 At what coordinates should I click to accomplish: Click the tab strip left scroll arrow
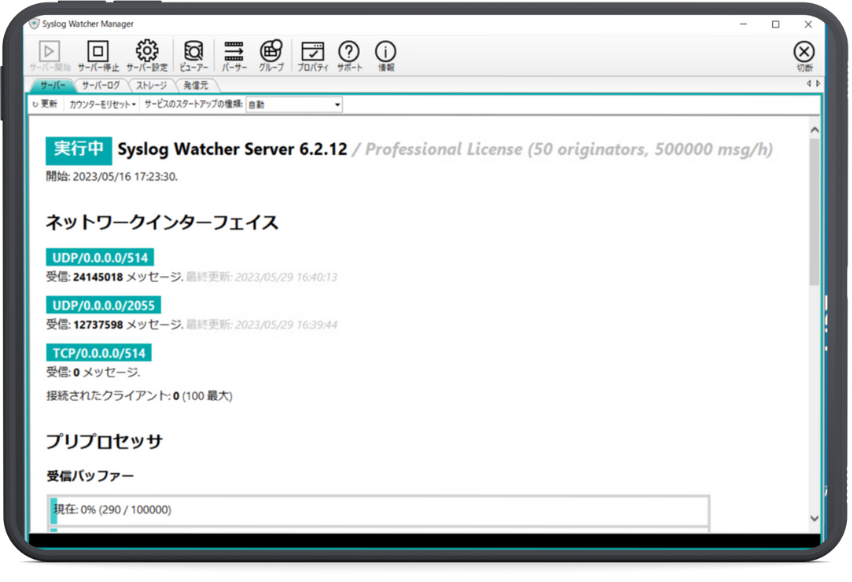click(x=809, y=84)
